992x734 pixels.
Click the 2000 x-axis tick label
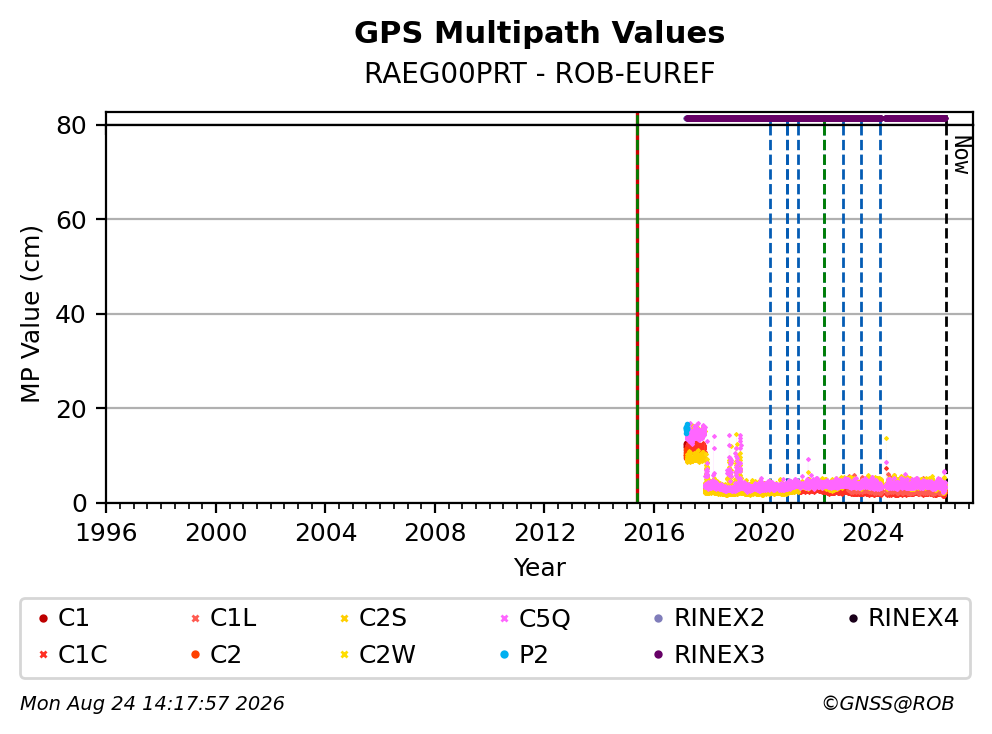[x=216, y=533]
